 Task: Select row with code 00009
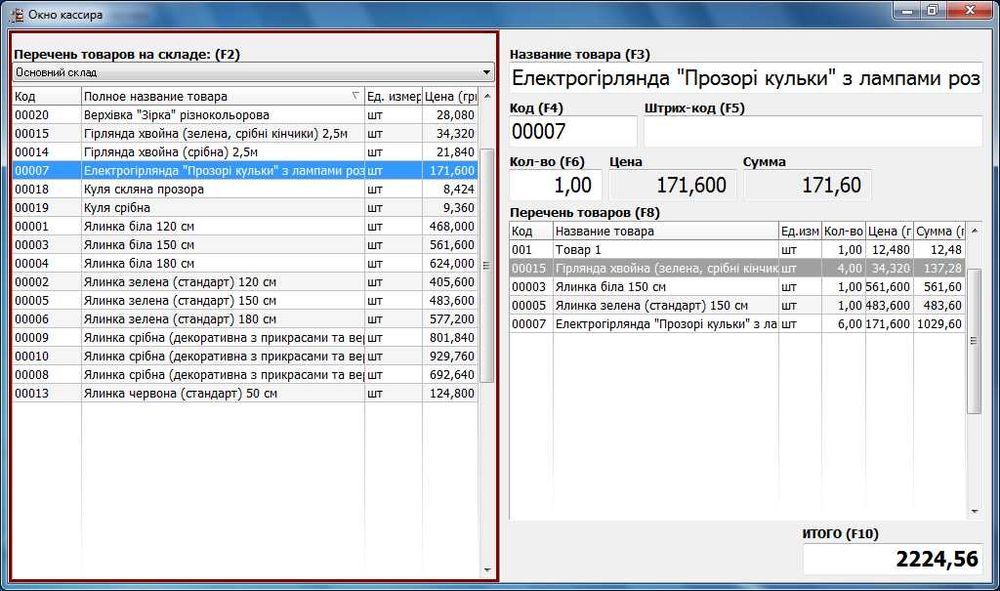point(245,337)
